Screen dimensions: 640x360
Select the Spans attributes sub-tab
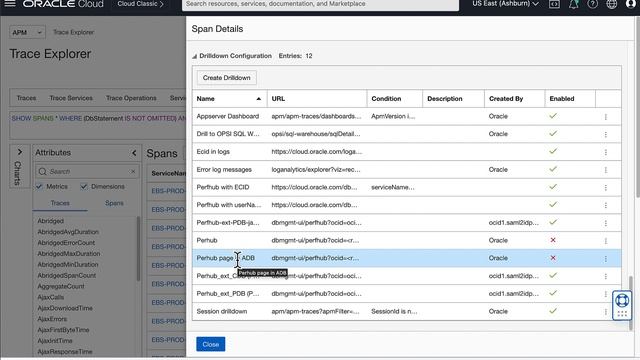pyautogui.click(x=114, y=203)
